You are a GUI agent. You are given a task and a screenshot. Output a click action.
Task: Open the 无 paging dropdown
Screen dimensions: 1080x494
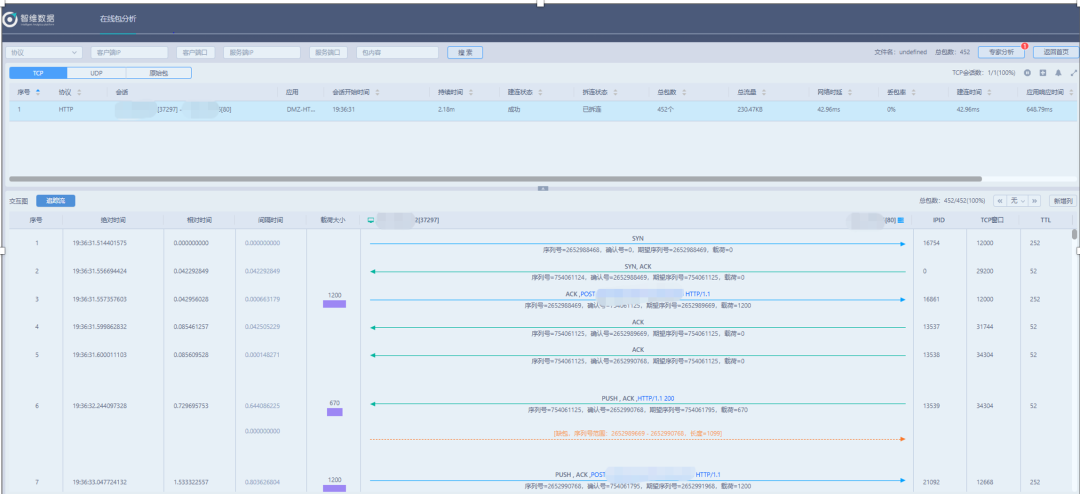[x=1017, y=201]
